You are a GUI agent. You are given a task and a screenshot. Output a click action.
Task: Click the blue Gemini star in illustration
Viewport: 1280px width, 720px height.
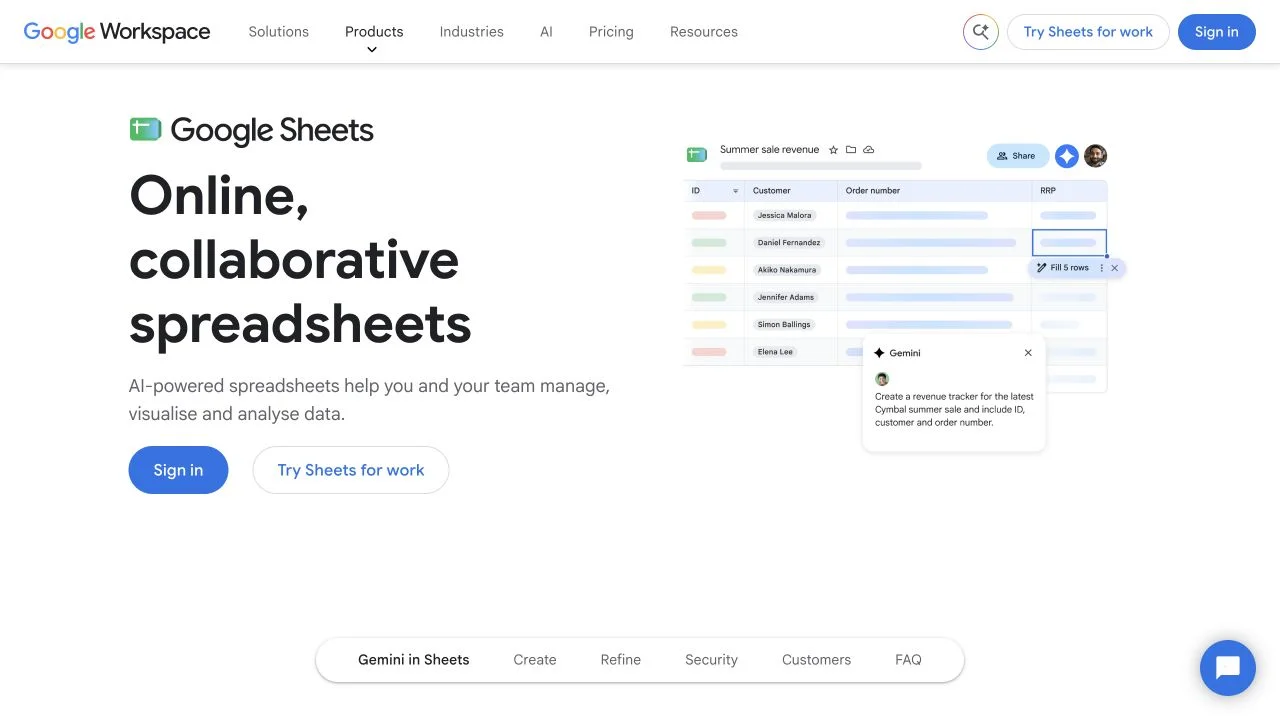(1067, 156)
